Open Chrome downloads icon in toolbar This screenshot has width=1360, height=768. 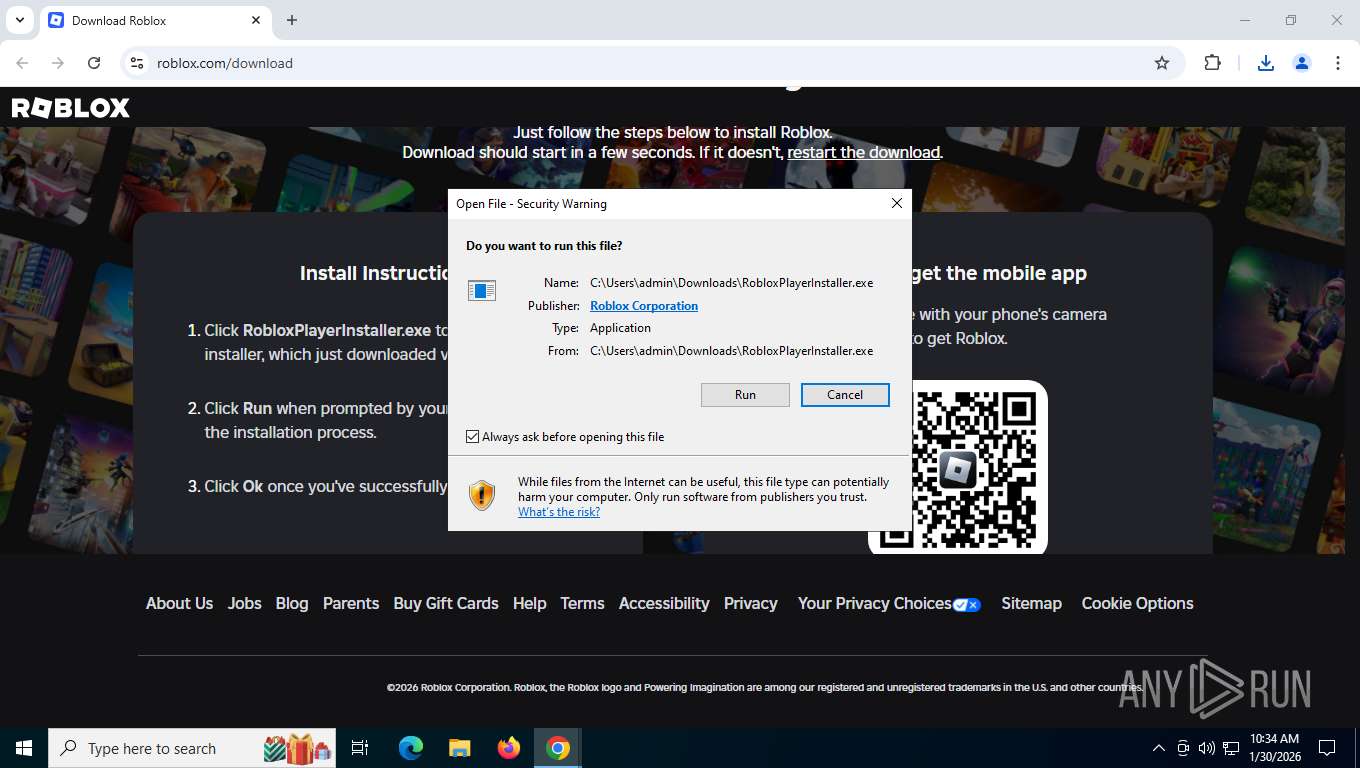tap(1266, 63)
